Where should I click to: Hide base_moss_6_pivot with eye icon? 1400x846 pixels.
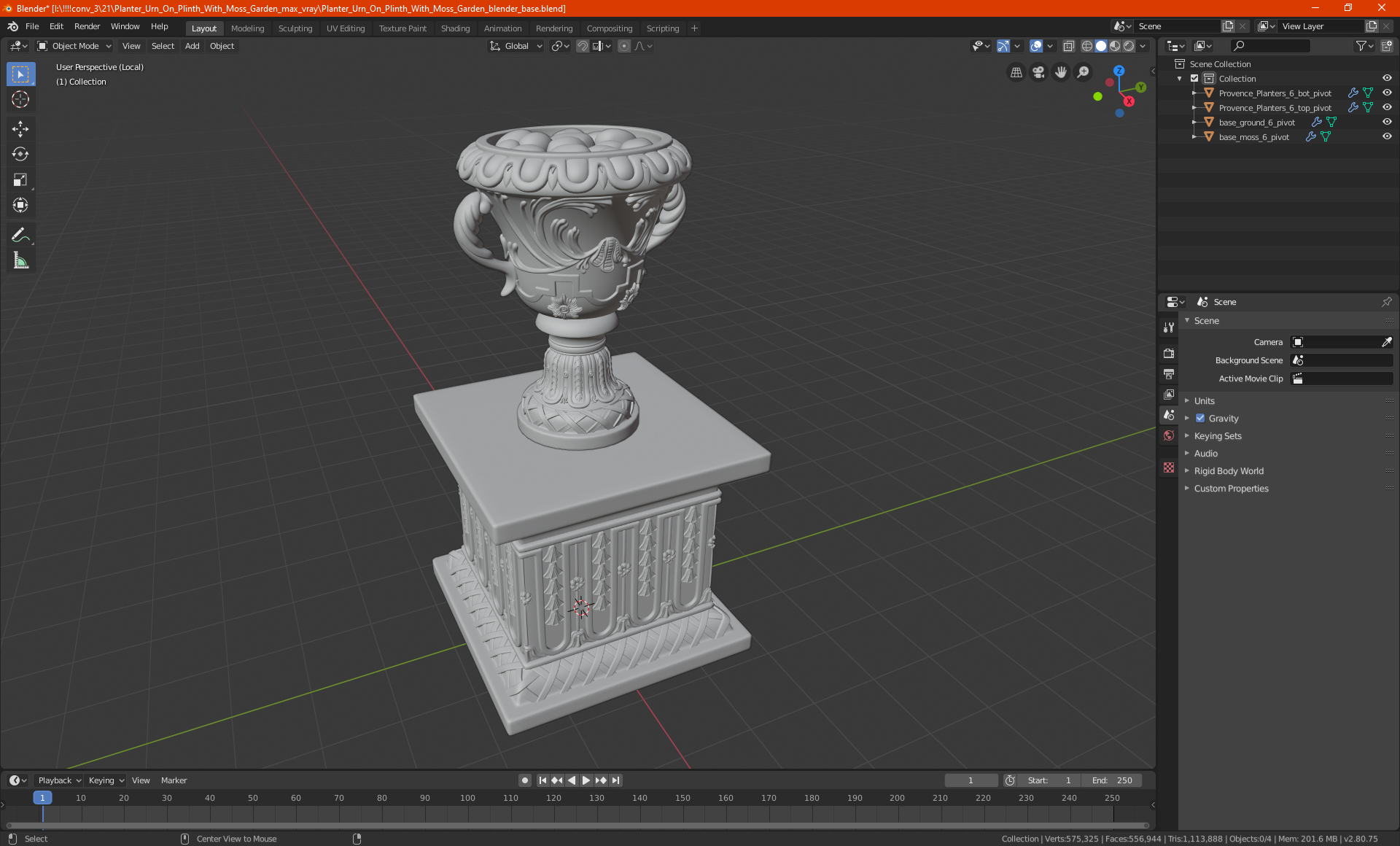point(1387,137)
